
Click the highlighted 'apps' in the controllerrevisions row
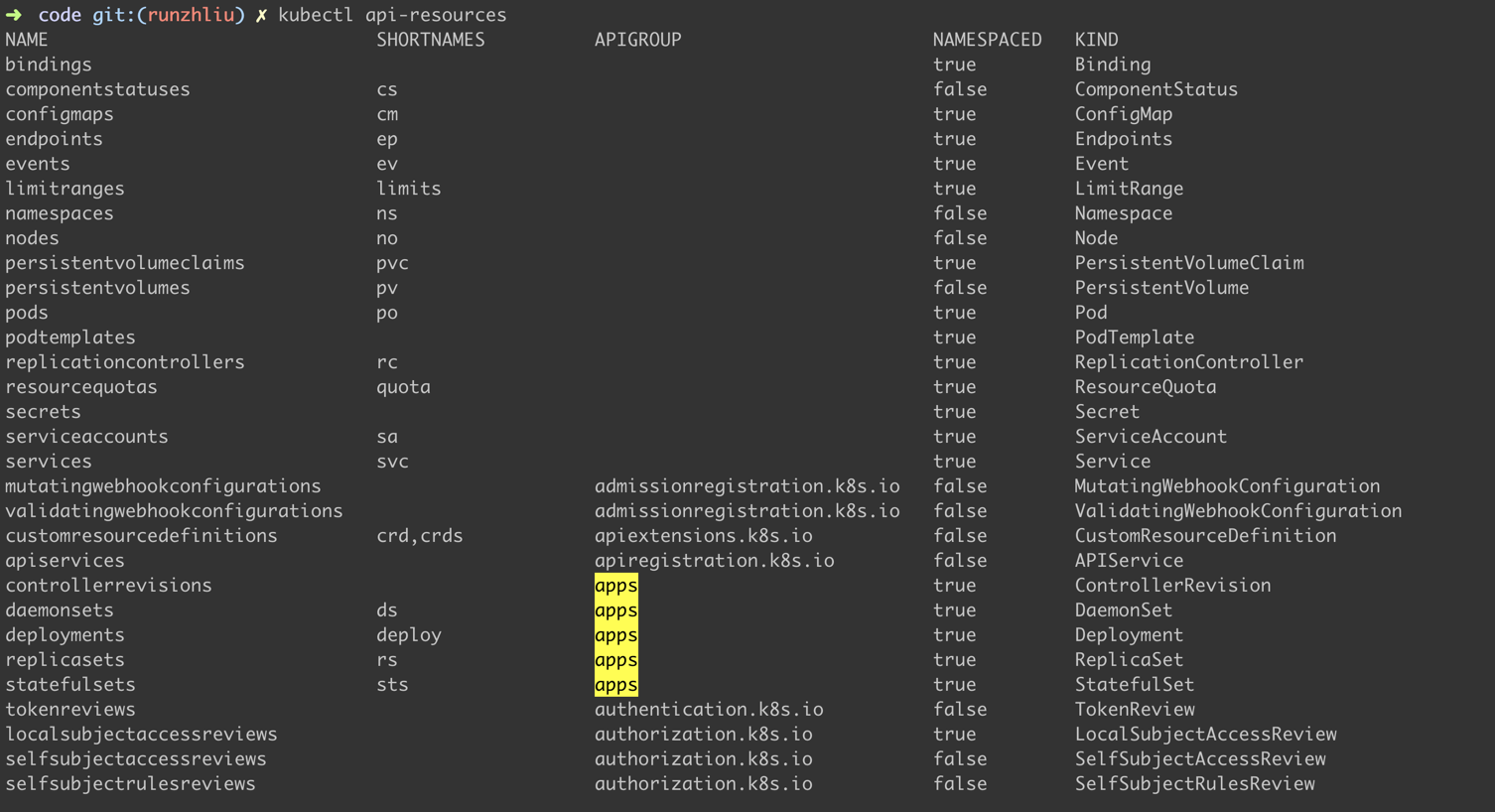tap(615, 586)
